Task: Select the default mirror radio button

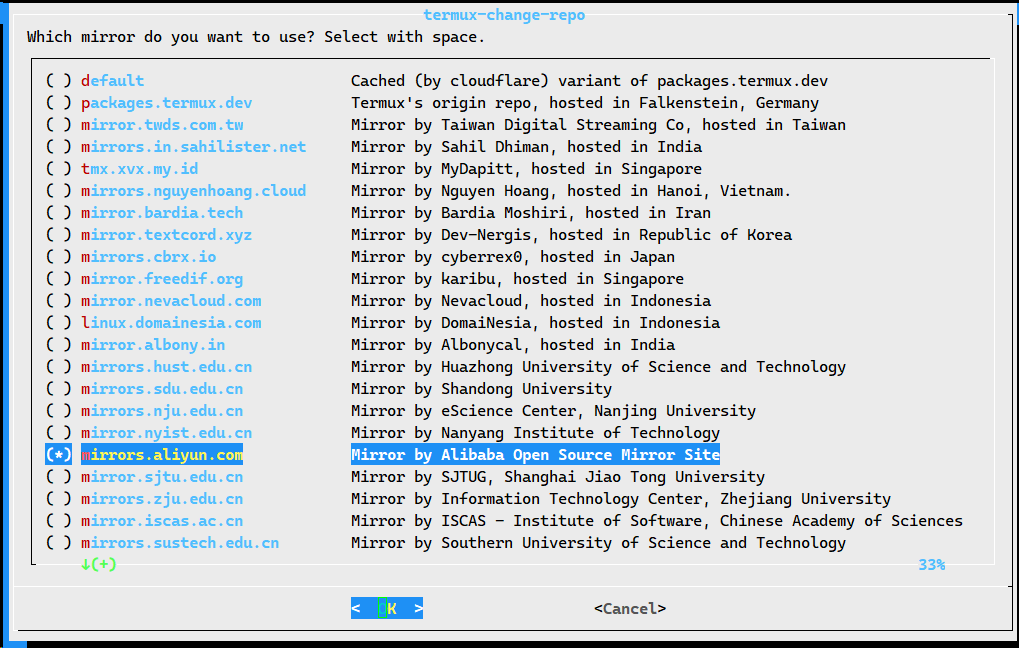Action: tap(59, 81)
